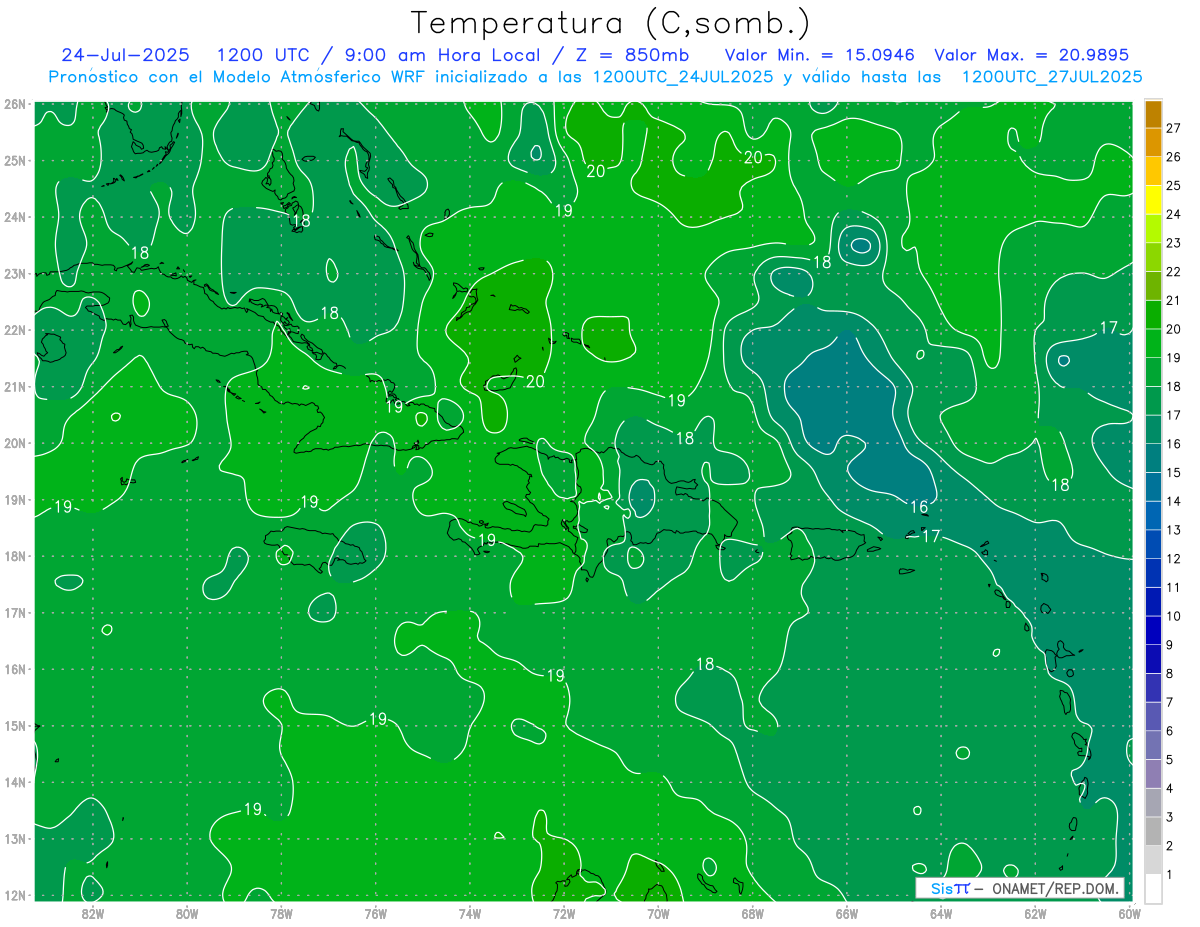Click the '1' label on the color scale

pyautogui.click(x=1170, y=875)
